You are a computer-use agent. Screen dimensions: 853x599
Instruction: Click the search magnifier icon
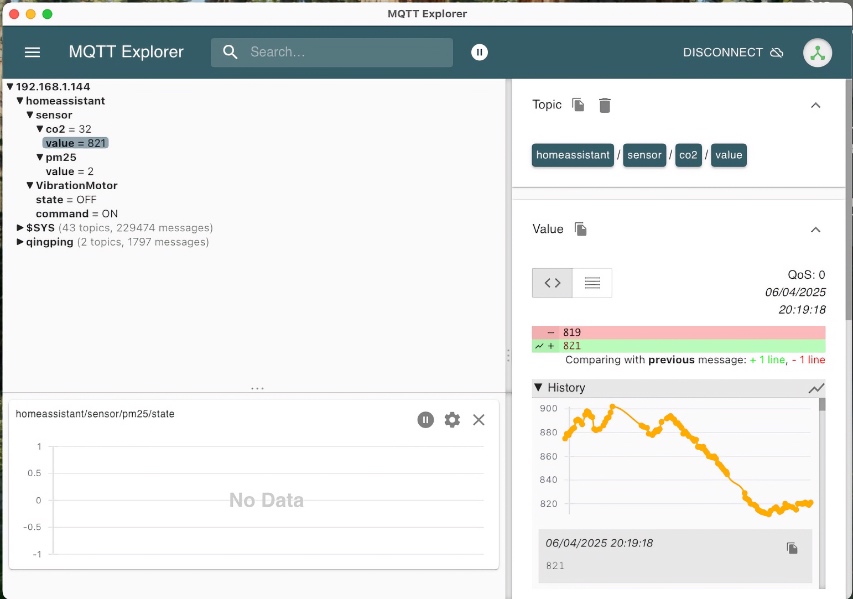coord(230,52)
